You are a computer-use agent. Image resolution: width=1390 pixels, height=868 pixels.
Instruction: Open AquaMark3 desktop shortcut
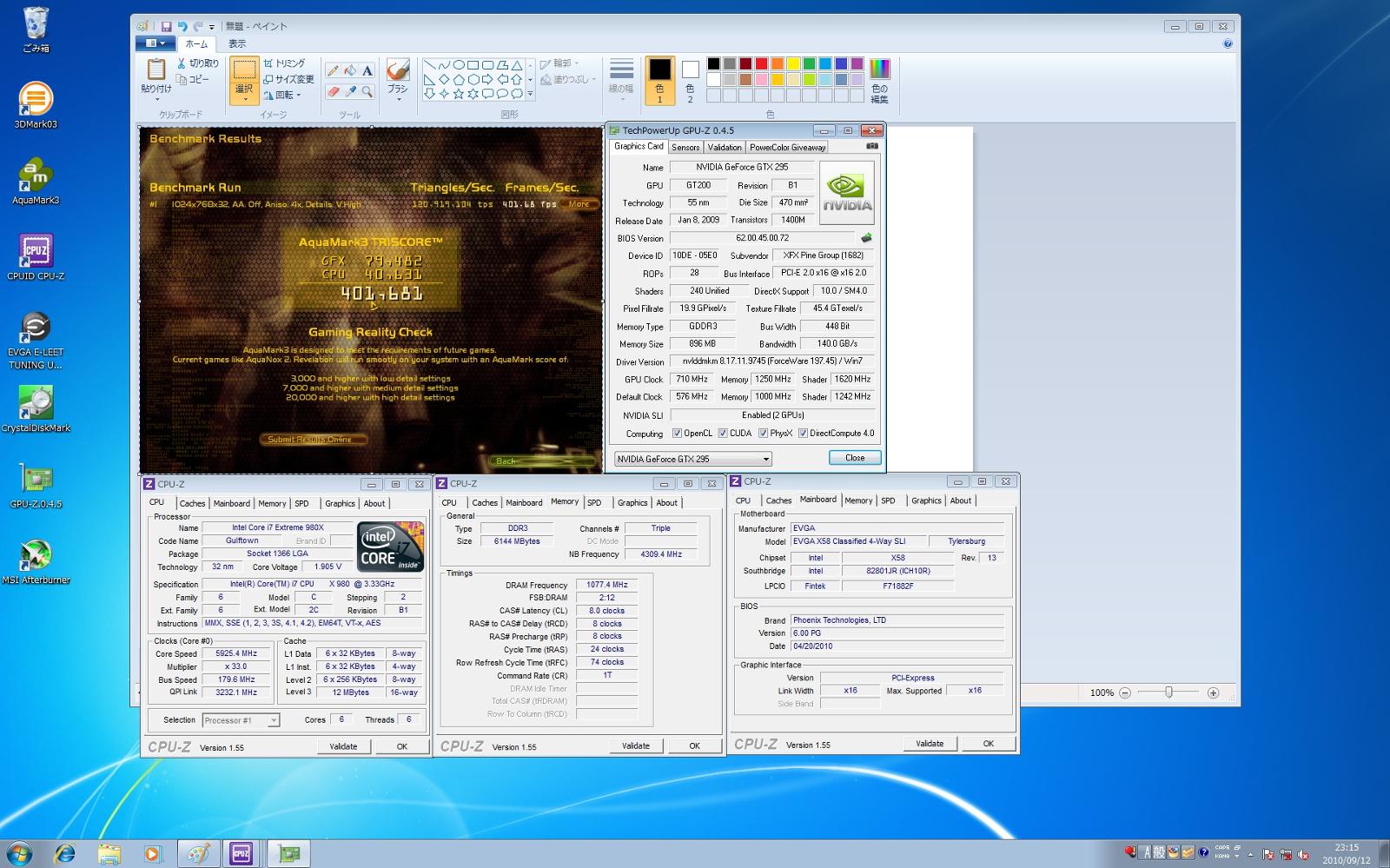pyautogui.click(x=36, y=182)
